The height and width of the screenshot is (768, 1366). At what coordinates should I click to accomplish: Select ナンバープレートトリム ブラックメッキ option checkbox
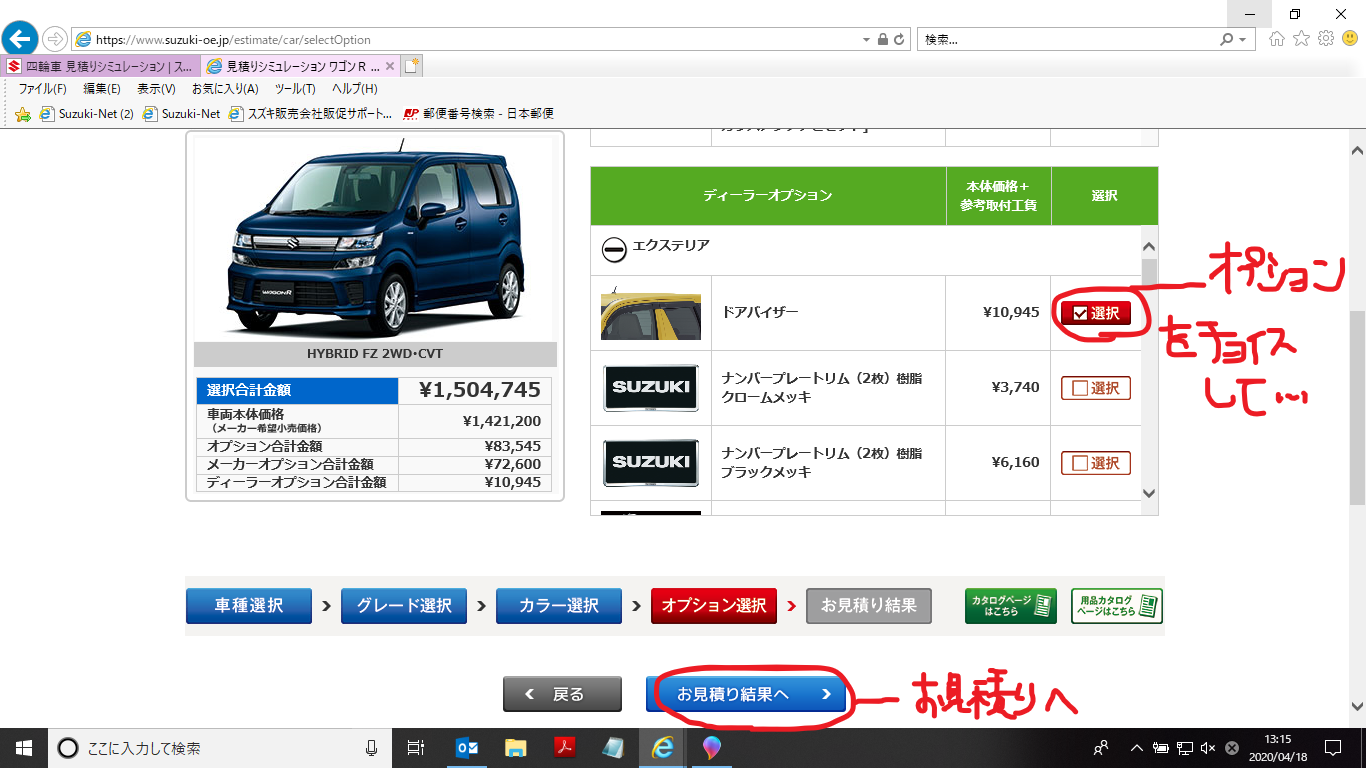click(x=1096, y=463)
